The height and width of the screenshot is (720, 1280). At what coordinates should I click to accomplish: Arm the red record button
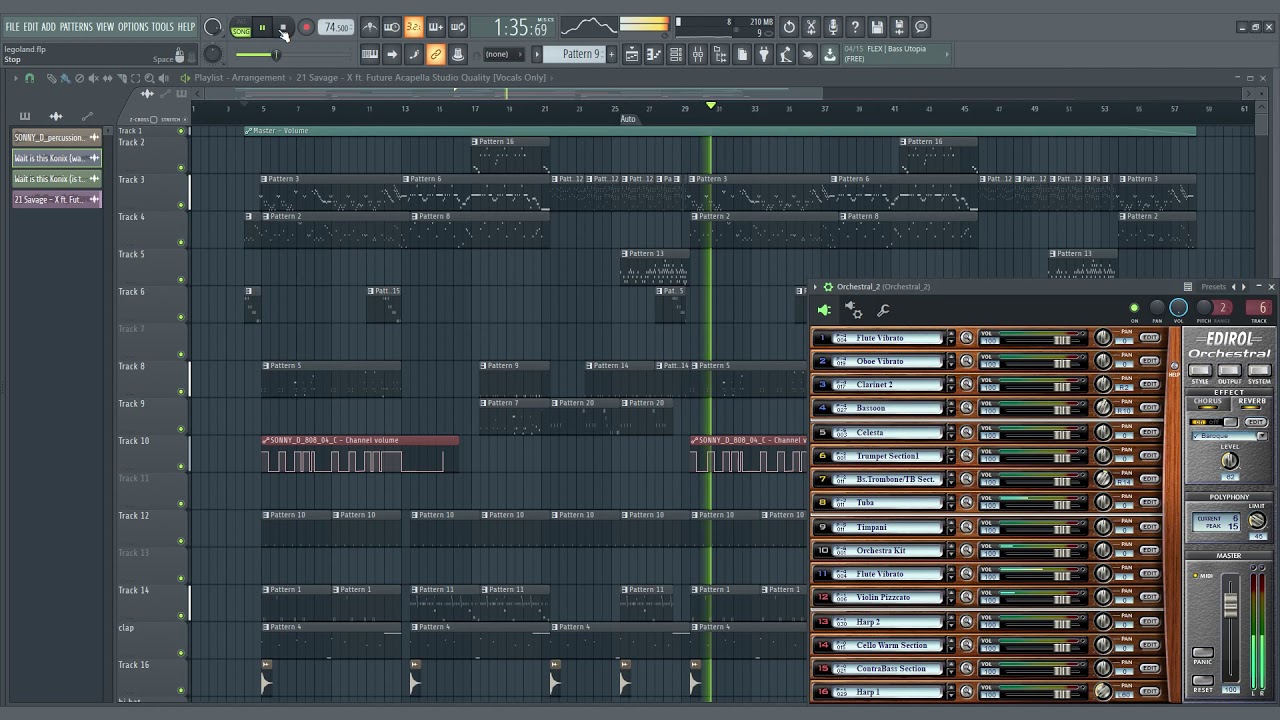pyautogui.click(x=306, y=28)
